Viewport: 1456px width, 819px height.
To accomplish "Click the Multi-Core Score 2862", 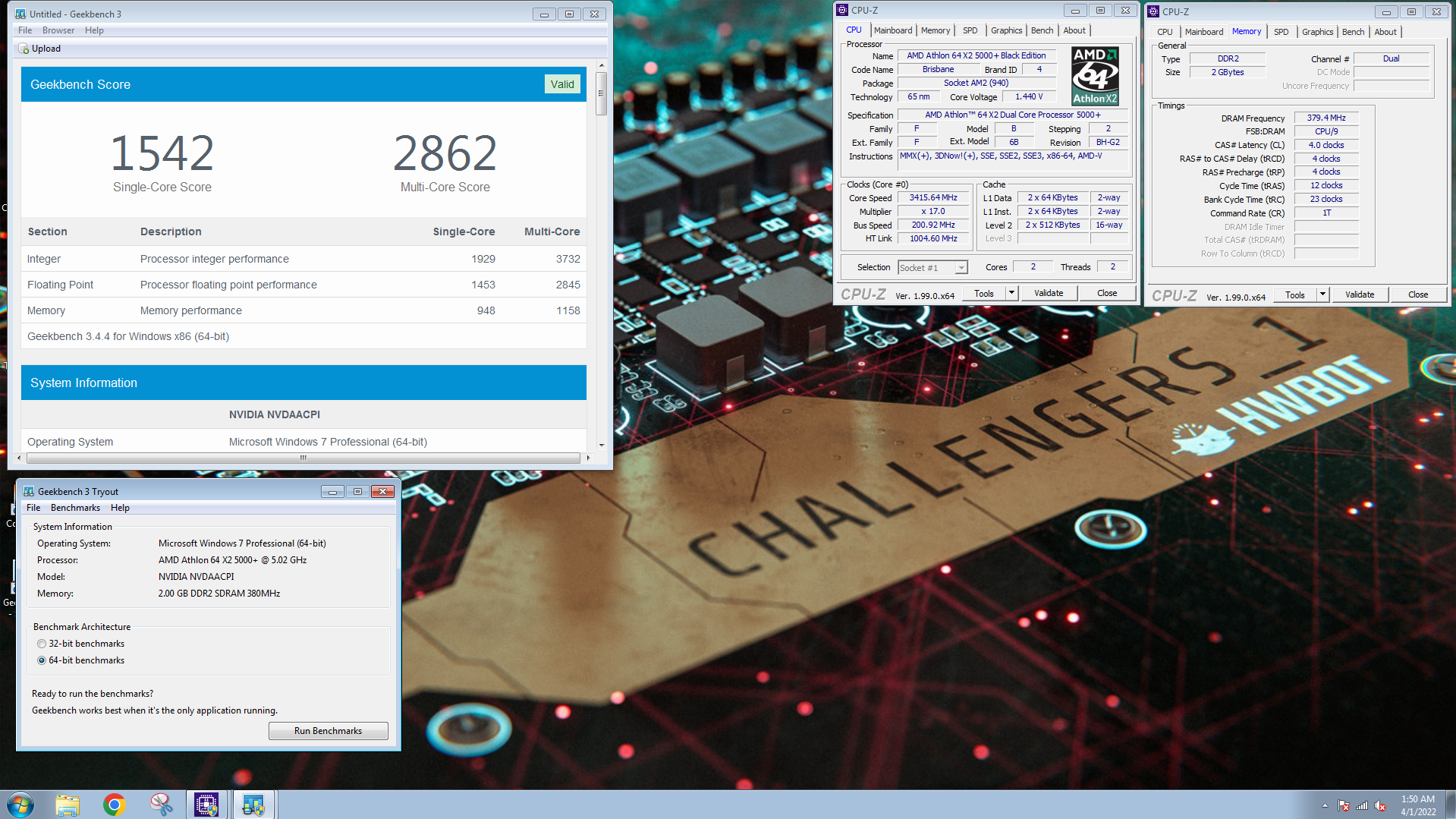I will [x=445, y=153].
